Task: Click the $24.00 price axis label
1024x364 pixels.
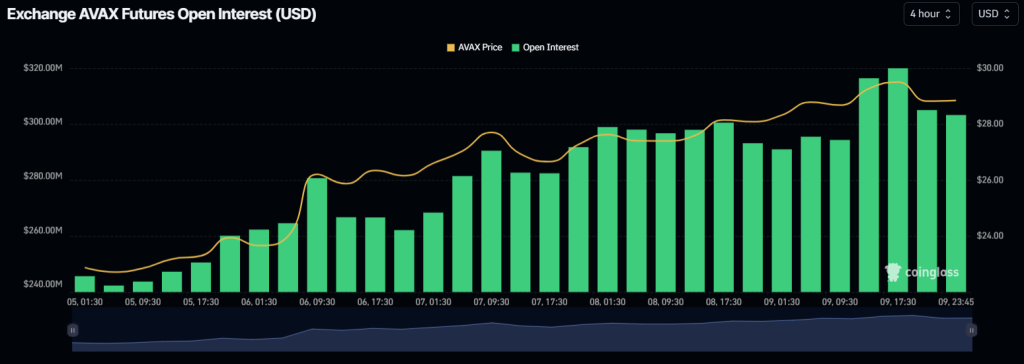Action: (989, 235)
